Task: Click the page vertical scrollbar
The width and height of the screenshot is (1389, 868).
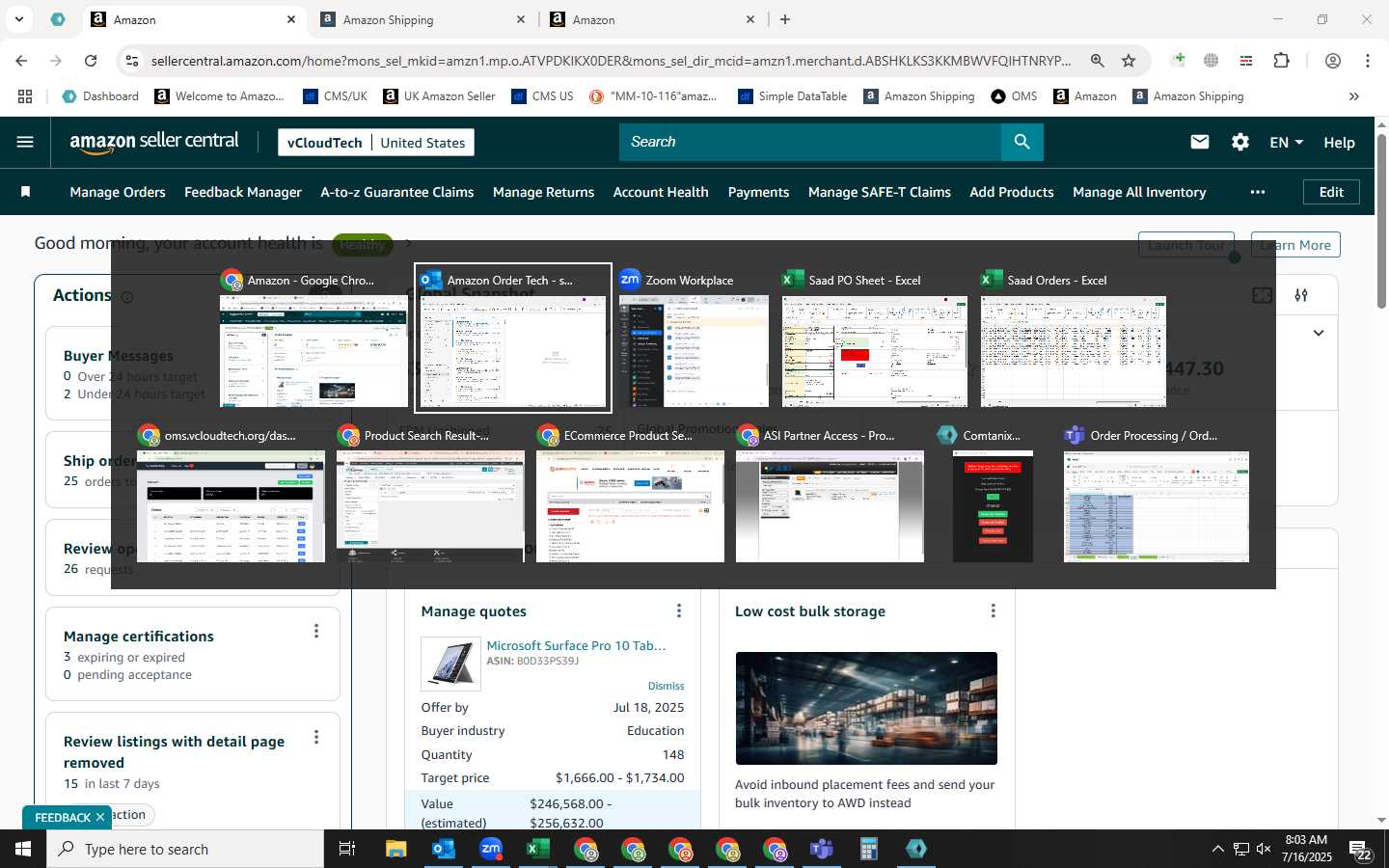Action: pyautogui.click(x=1381, y=222)
